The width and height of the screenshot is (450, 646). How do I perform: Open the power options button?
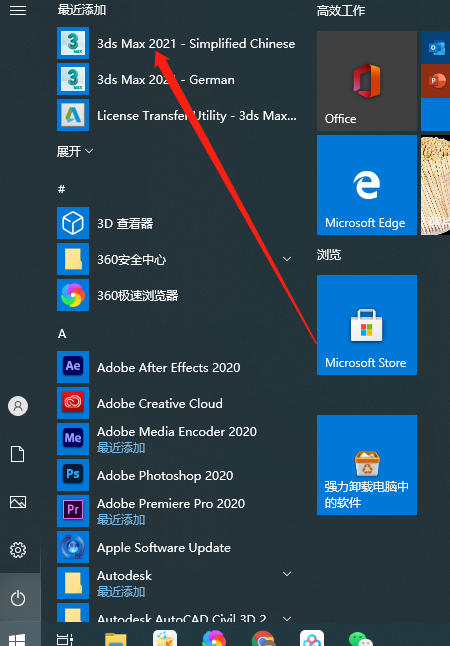[x=18, y=598]
